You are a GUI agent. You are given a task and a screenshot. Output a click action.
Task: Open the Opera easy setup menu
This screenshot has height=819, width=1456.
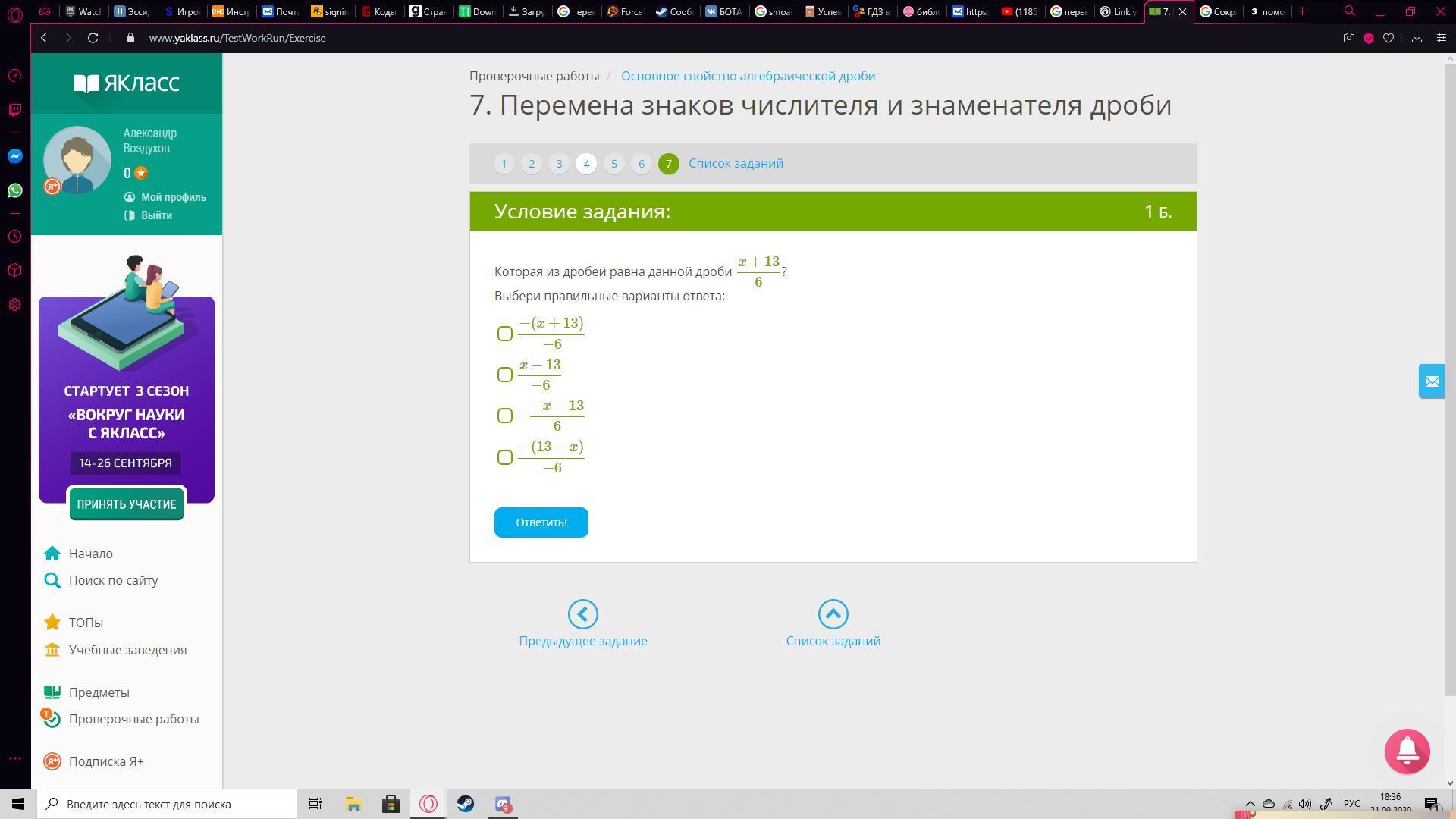click(x=1441, y=38)
